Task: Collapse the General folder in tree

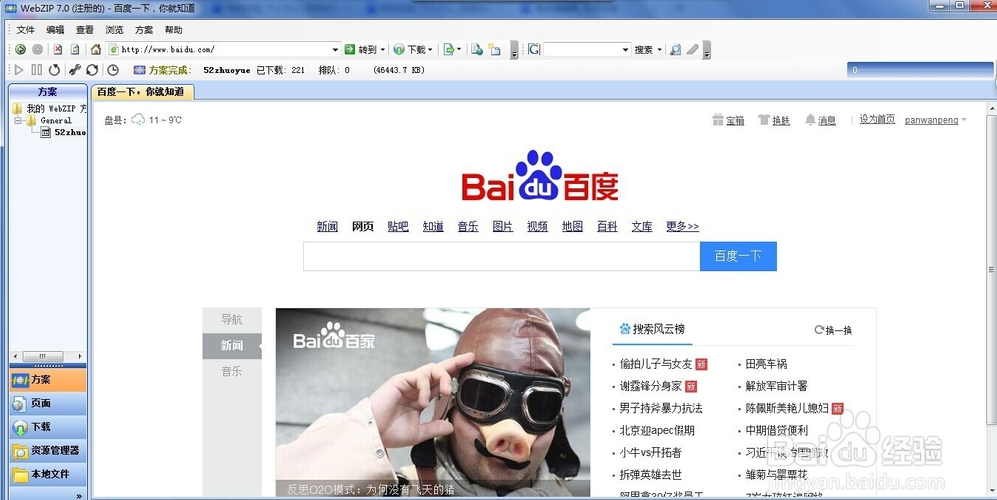Action: click(x=18, y=120)
